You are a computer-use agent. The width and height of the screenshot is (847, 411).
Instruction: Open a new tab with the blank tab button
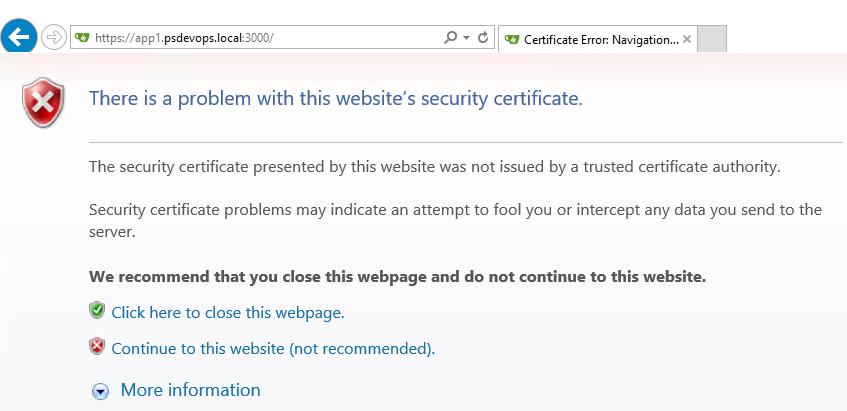coord(711,39)
